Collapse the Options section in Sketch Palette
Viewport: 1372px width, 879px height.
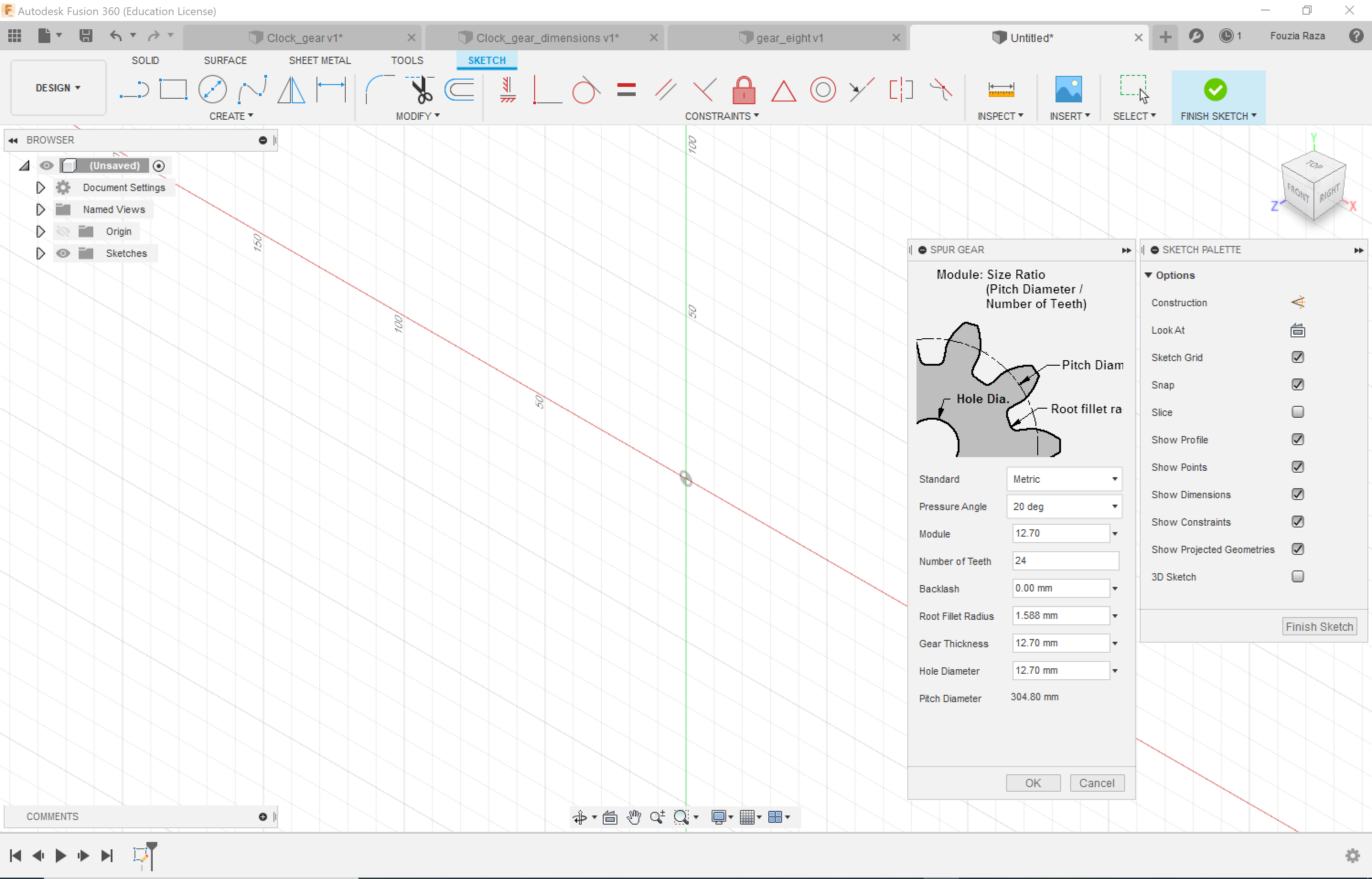click(1148, 275)
